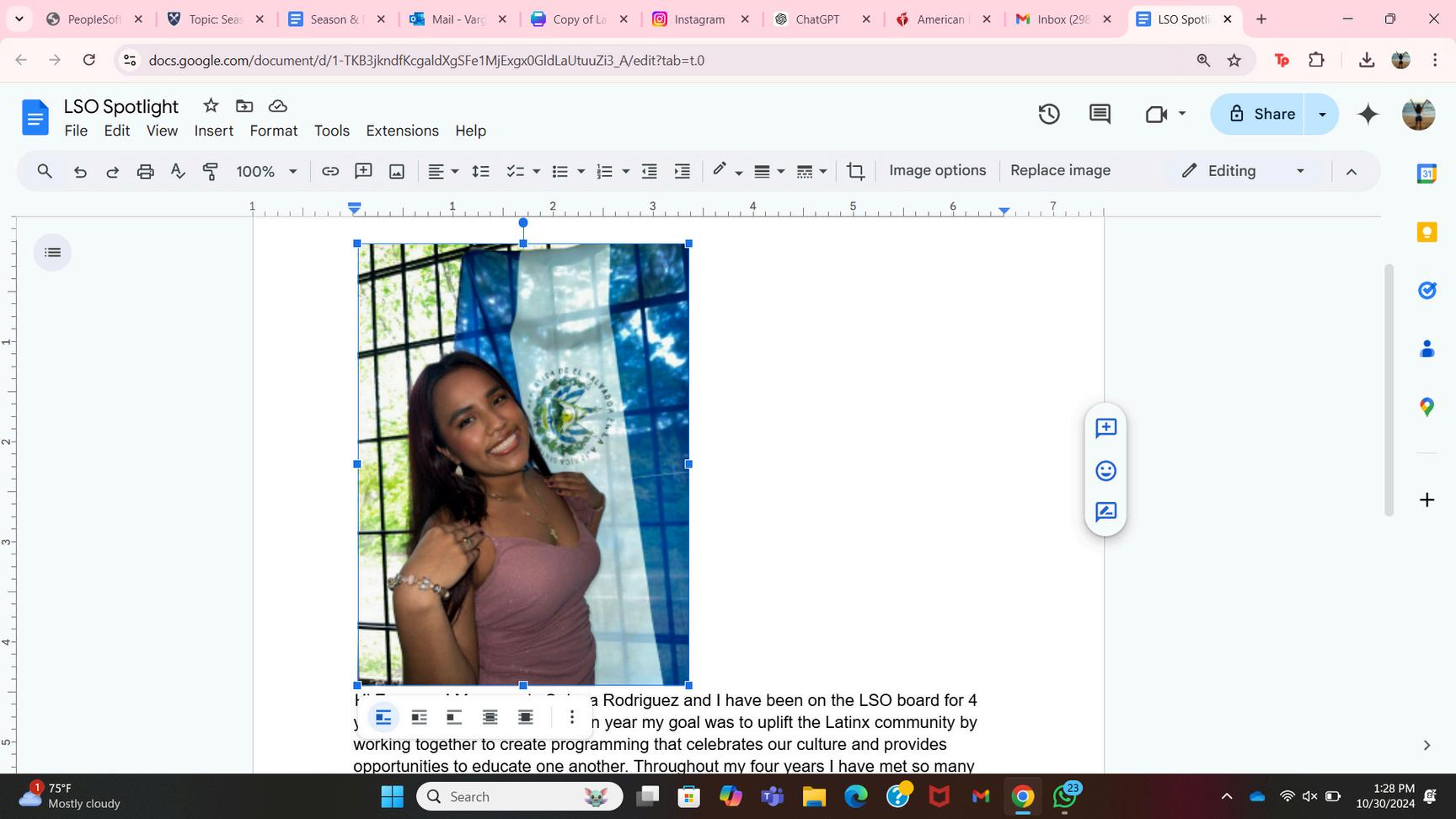The height and width of the screenshot is (819, 1456).
Task: Open line and paragraph spacing
Action: (x=480, y=171)
